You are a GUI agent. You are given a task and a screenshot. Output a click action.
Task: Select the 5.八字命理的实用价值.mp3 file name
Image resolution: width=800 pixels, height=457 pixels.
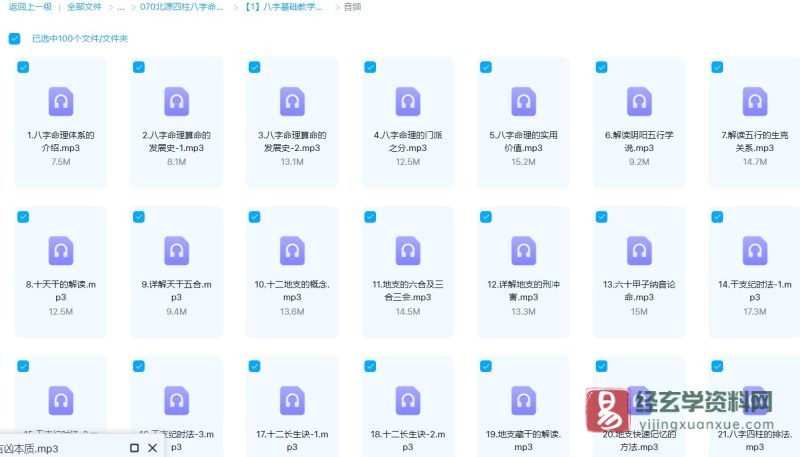[524, 141]
